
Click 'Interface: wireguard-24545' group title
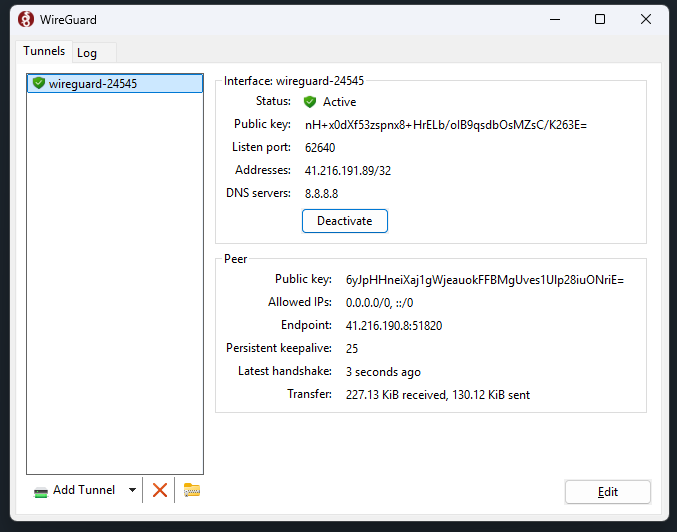click(x=294, y=81)
